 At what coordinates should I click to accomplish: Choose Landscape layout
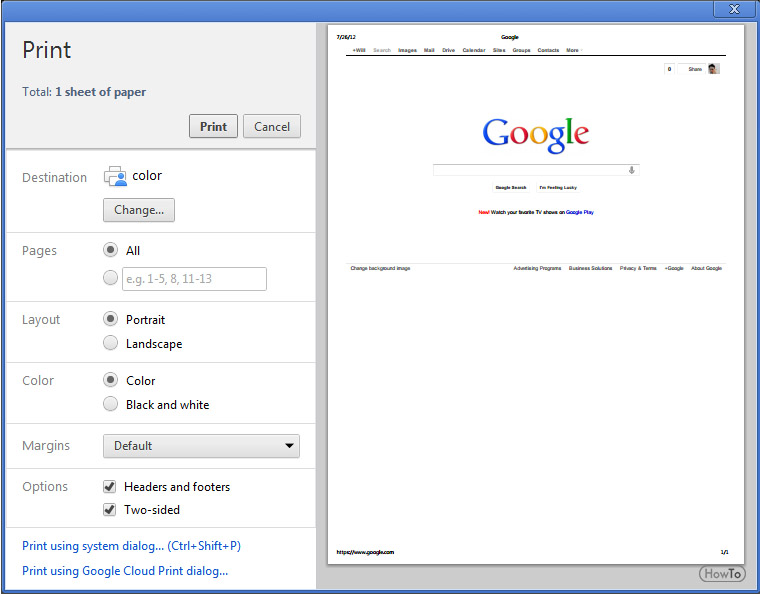coord(111,343)
